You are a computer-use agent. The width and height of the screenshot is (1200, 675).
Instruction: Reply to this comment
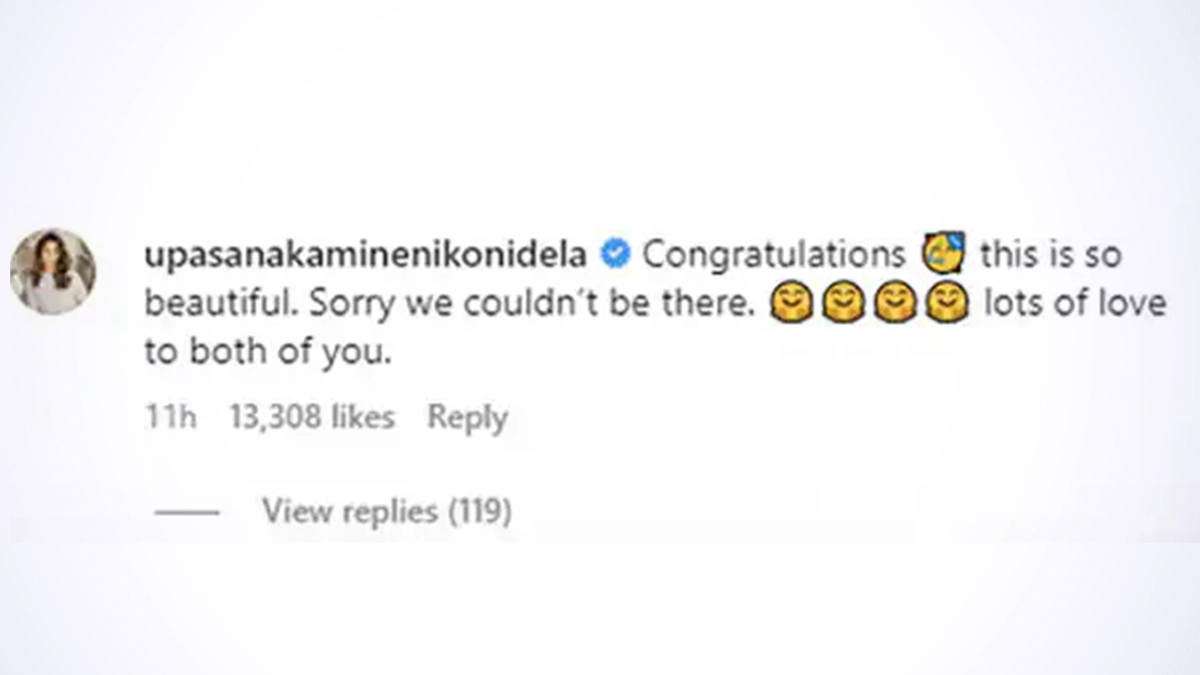pos(467,417)
